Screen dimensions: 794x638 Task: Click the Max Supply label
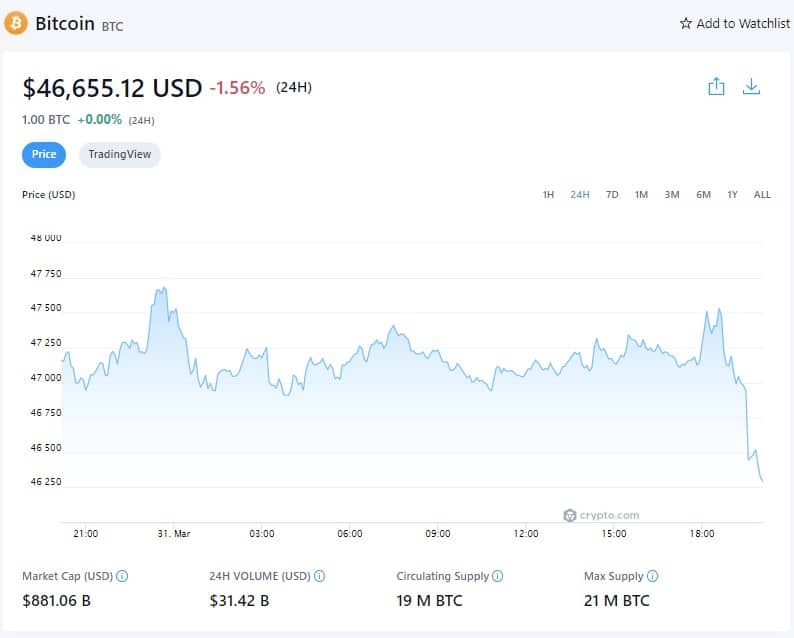click(x=613, y=576)
